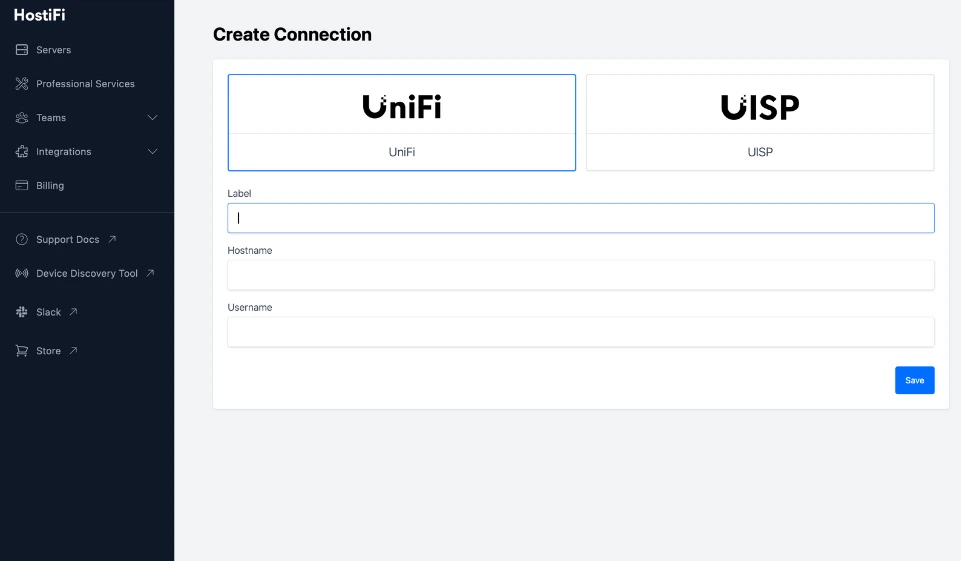This screenshot has height=561, width=961.
Task: Click the UISP logo image
Action: pyautogui.click(x=760, y=107)
